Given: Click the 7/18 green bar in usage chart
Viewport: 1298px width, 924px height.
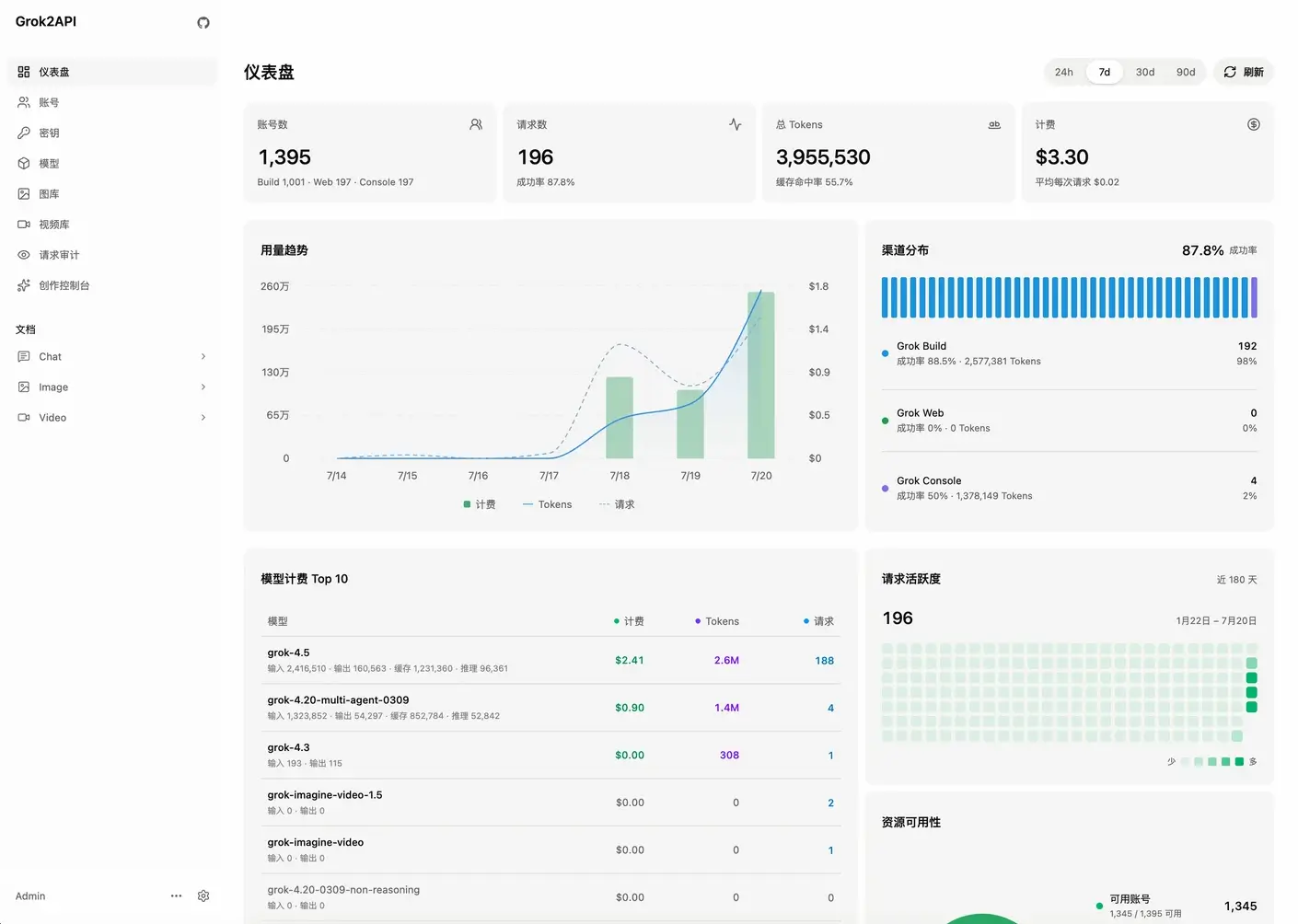Looking at the screenshot, I should [x=620, y=418].
